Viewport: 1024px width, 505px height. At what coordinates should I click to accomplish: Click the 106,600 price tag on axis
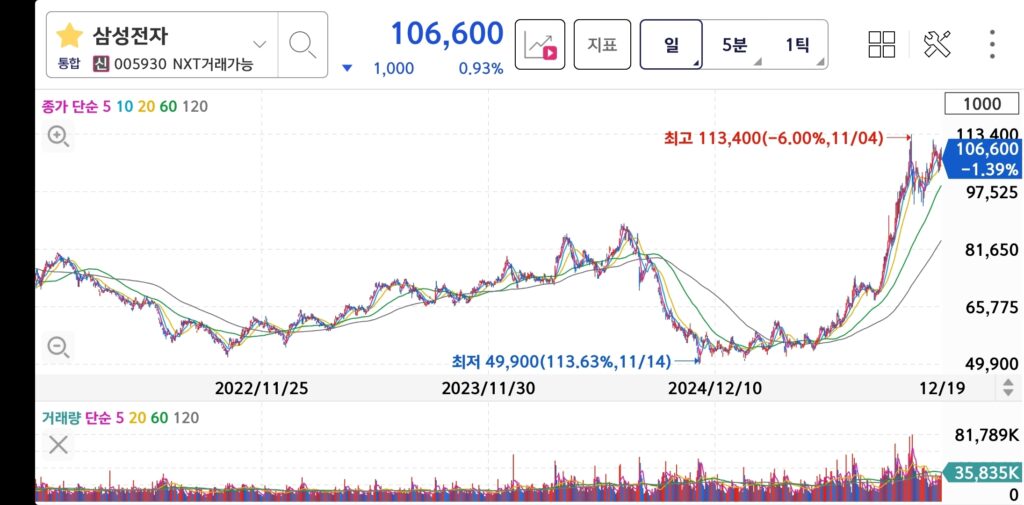point(985,158)
